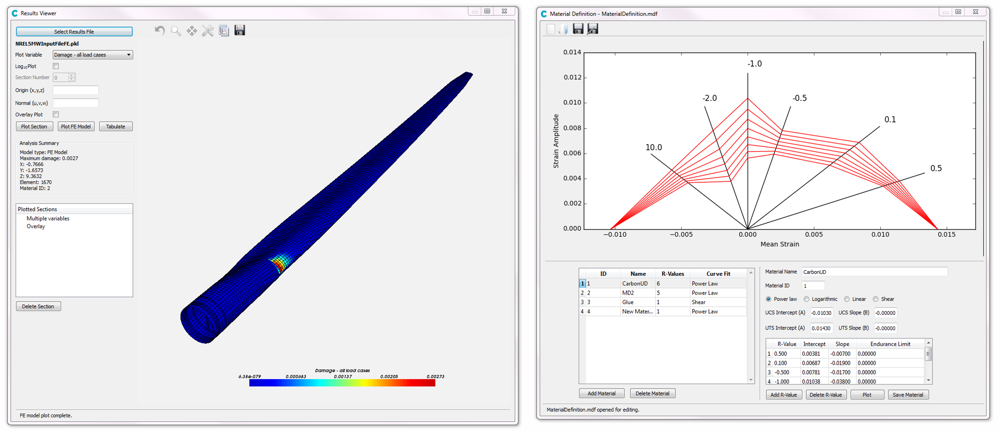Activate the pan move tool

pos(192,31)
